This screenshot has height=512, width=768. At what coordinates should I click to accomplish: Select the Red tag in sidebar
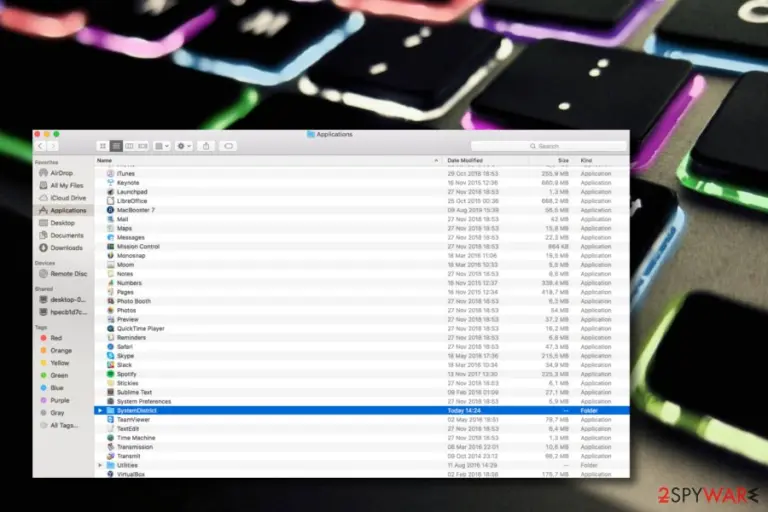(56, 338)
